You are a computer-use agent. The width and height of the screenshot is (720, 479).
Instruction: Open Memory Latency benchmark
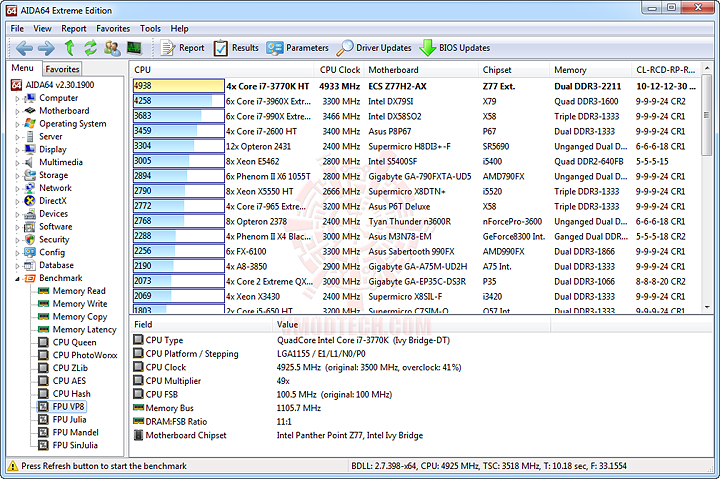(78, 329)
